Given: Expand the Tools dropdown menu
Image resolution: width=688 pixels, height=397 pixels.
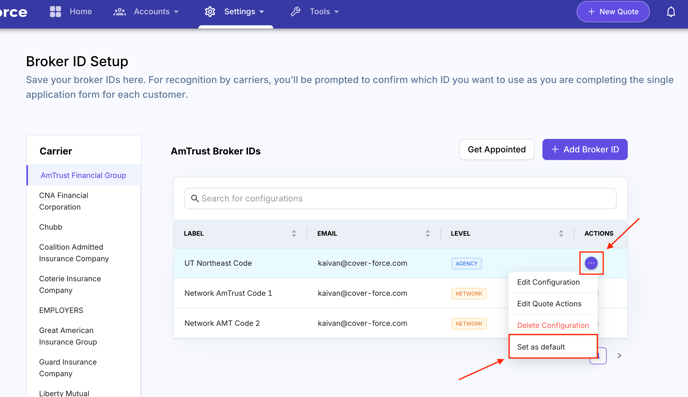Looking at the screenshot, I should point(337,12).
